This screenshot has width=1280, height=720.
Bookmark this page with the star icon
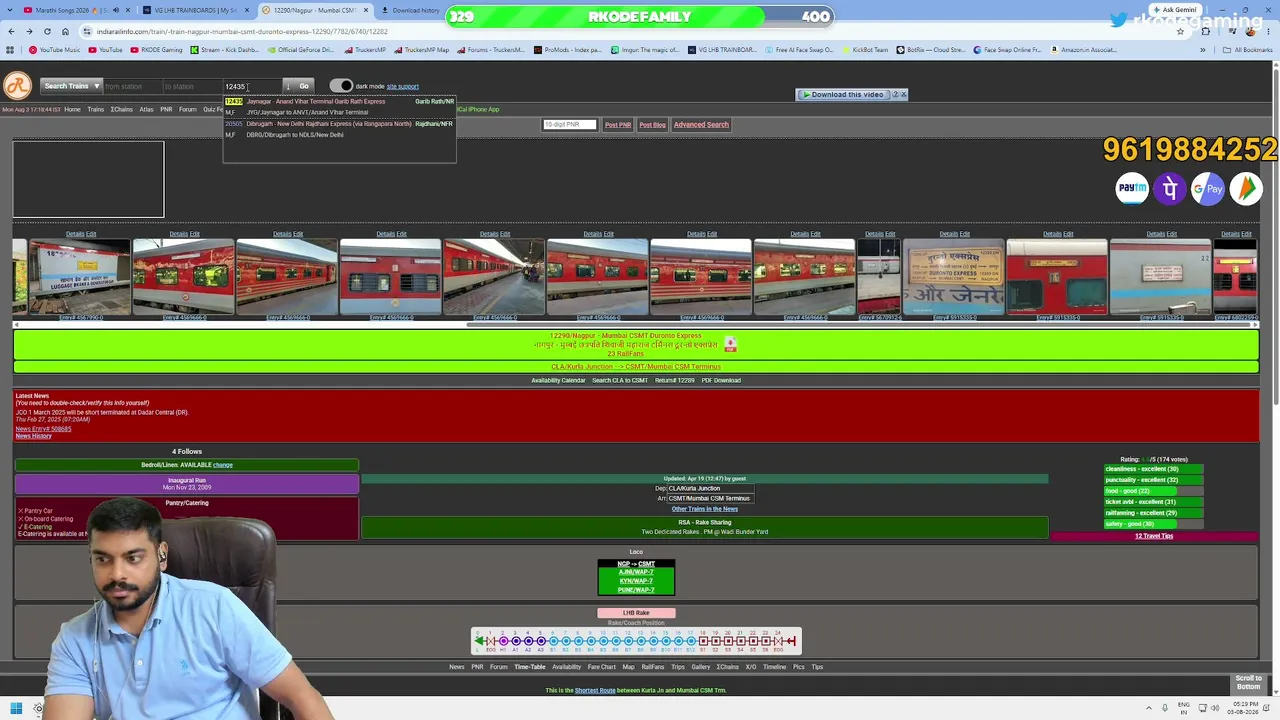pyautogui.click(x=1180, y=31)
